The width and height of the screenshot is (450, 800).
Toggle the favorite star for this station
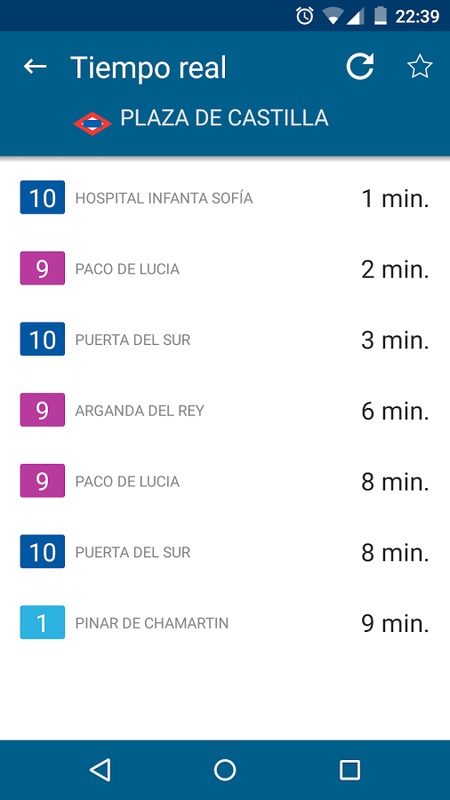[419, 67]
